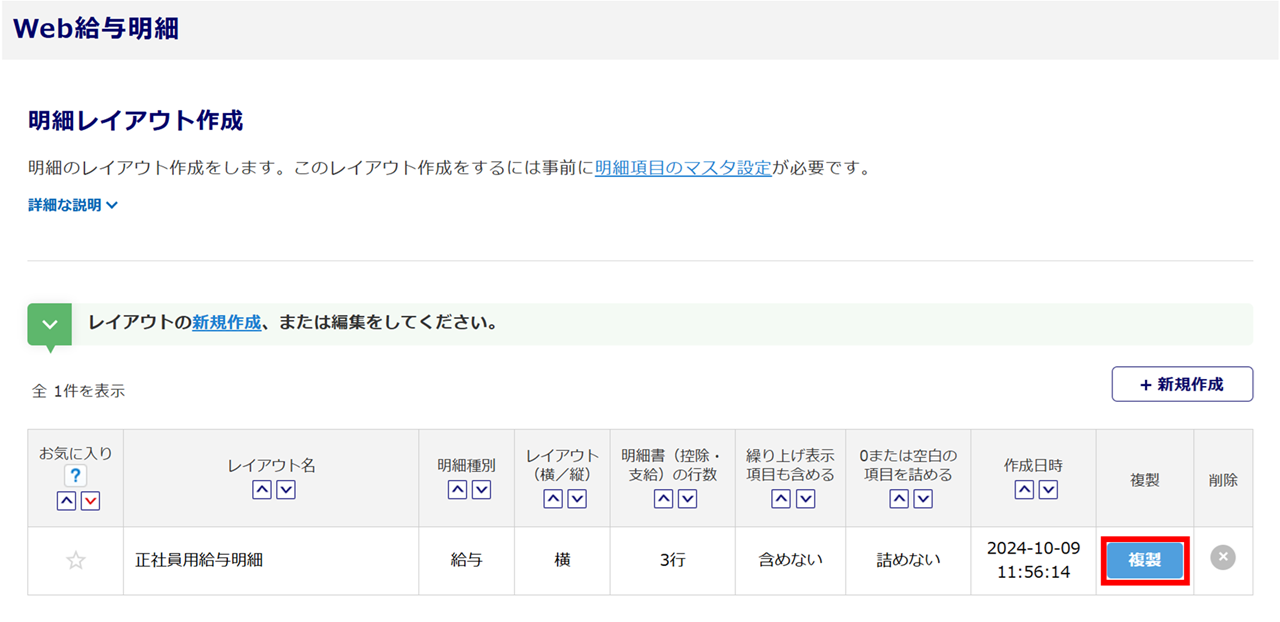Sort 作成日時 column descending
The width and height of the screenshot is (1280, 622).
point(1048,489)
